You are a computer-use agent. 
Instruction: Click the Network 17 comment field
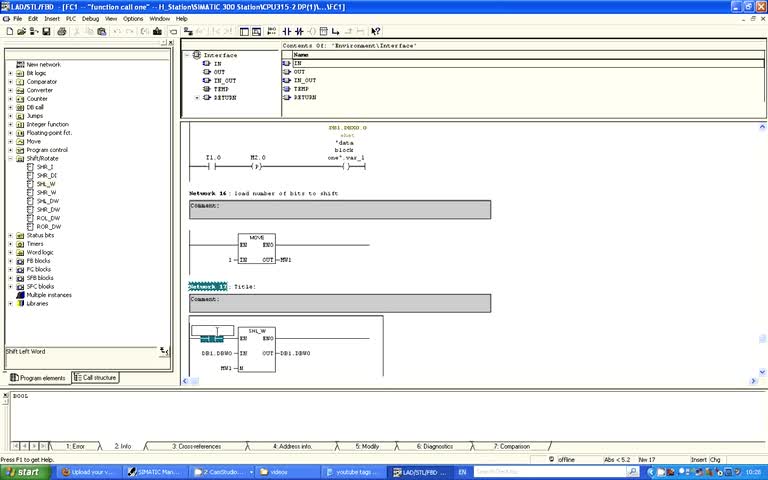pyautogui.click(x=340, y=303)
